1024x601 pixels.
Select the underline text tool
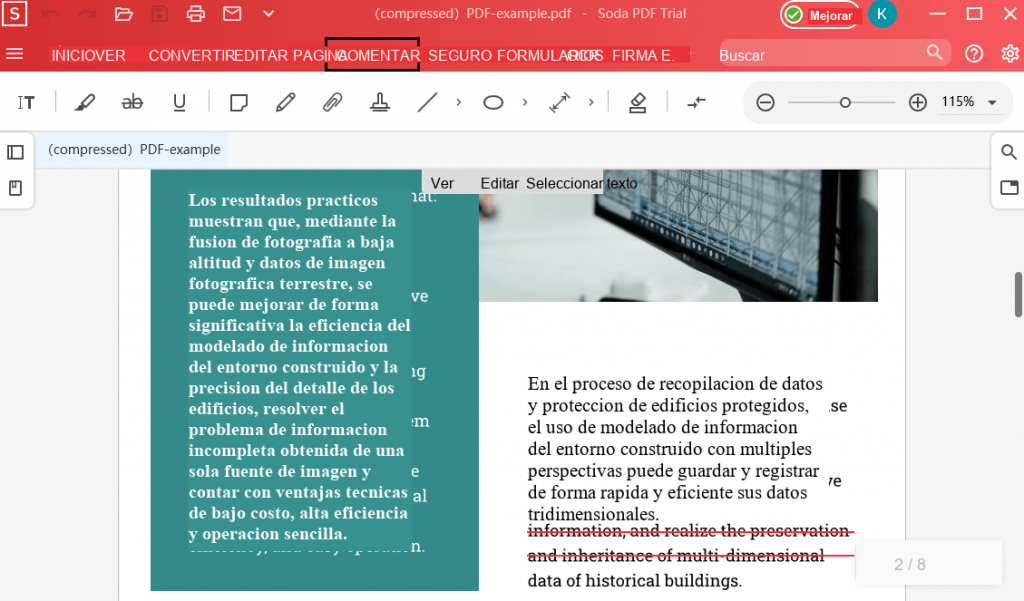179,103
